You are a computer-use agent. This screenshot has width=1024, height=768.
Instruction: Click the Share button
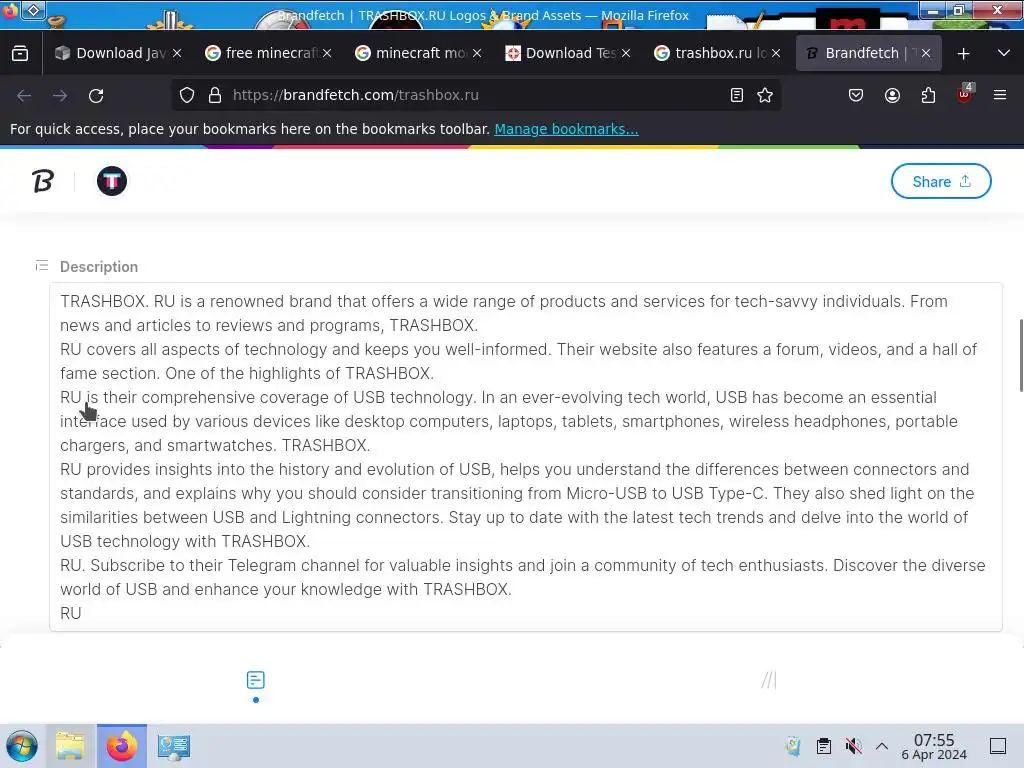(x=941, y=181)
